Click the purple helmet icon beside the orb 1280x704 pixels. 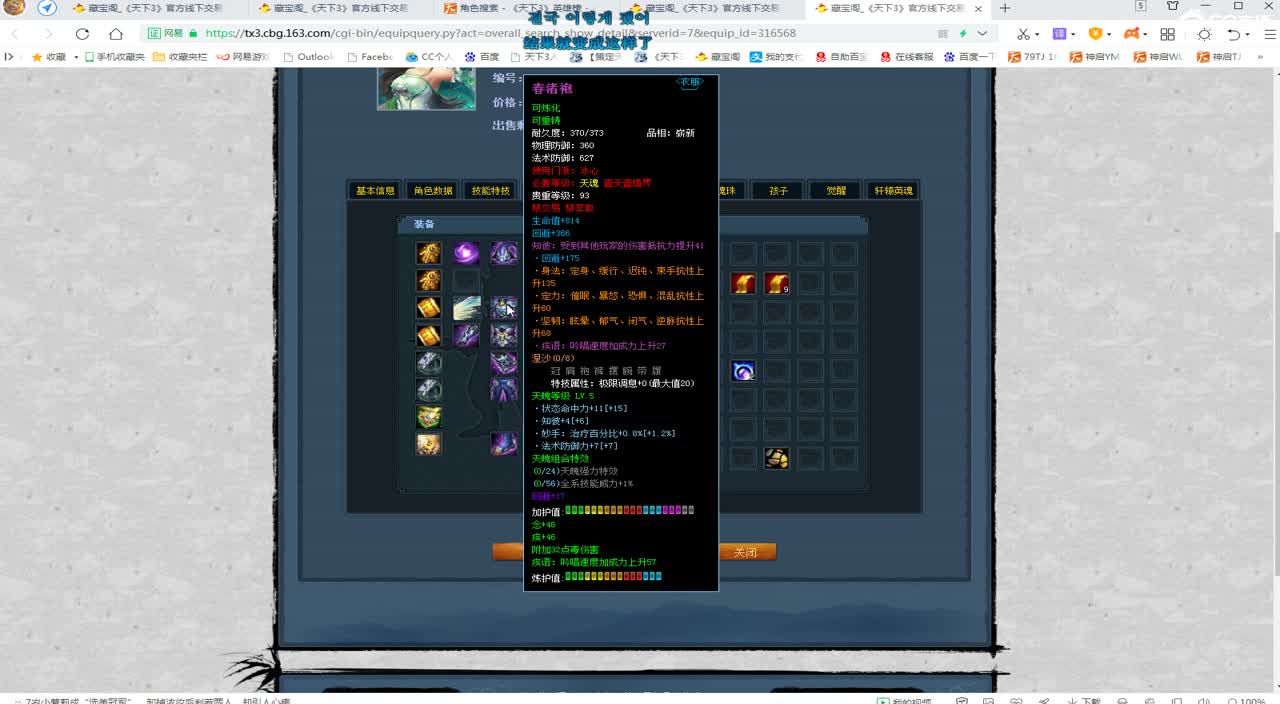pos(504,253)
